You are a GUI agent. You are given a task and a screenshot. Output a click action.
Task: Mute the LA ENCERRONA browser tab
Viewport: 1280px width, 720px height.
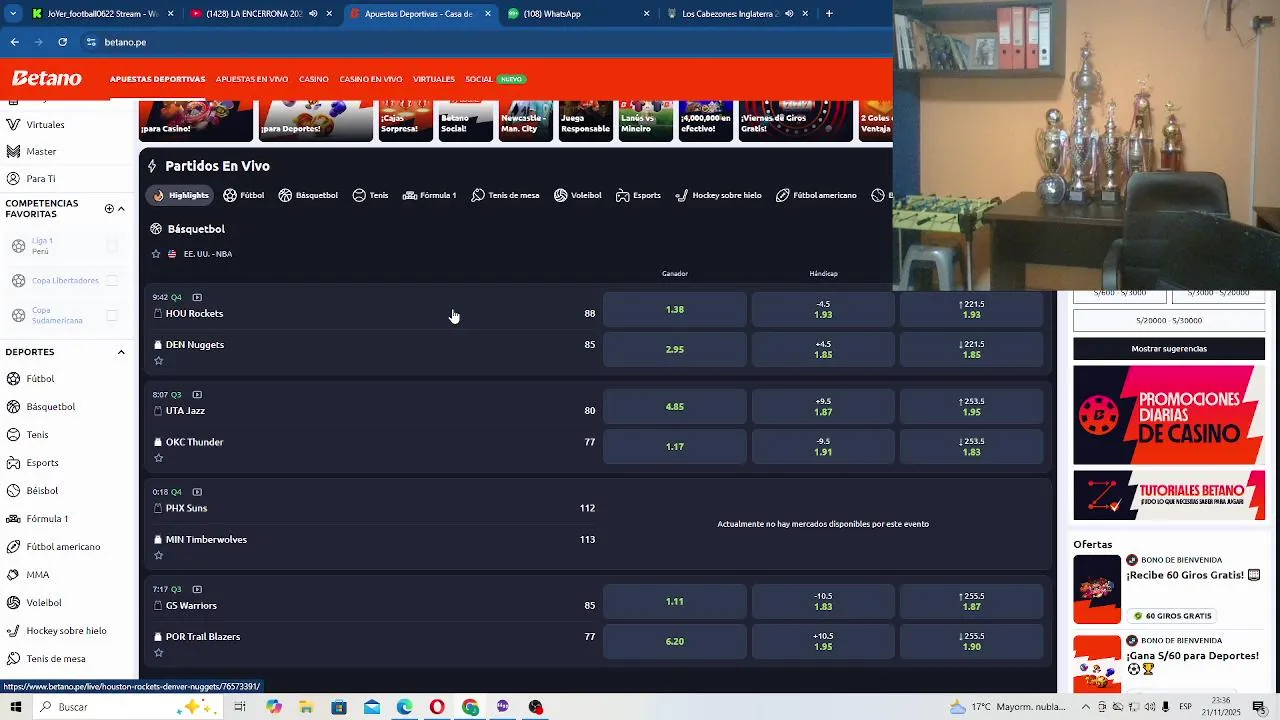[313, 14]
